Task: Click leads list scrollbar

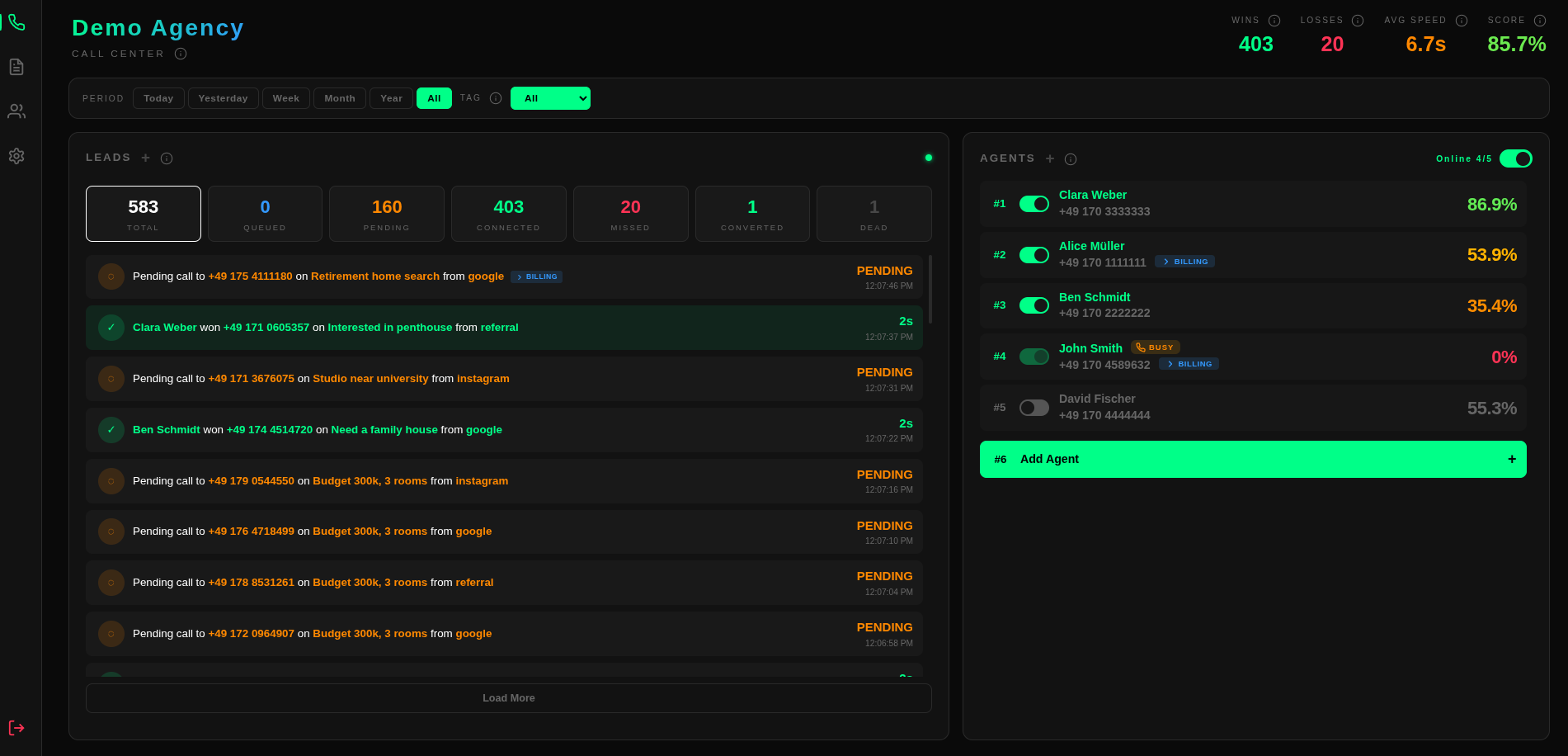Action: click(x=930, y=289)
